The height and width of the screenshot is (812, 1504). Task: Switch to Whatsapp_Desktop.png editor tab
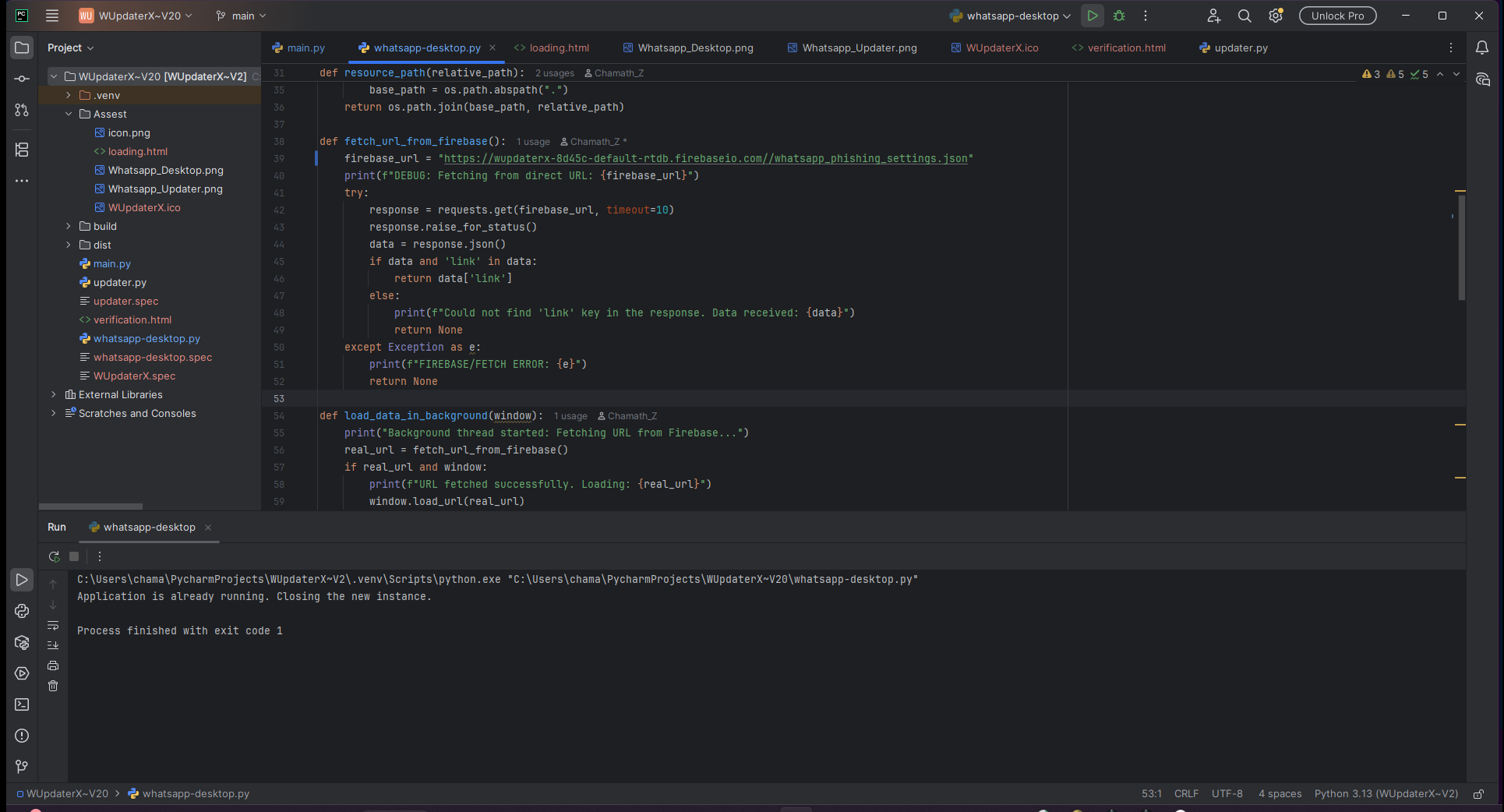point(688,48)
